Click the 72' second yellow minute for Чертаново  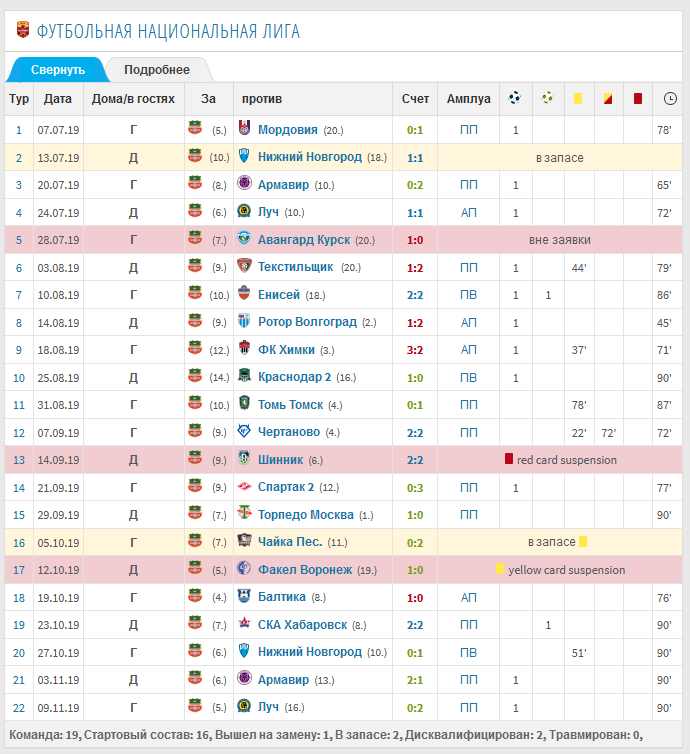[609, 433]
